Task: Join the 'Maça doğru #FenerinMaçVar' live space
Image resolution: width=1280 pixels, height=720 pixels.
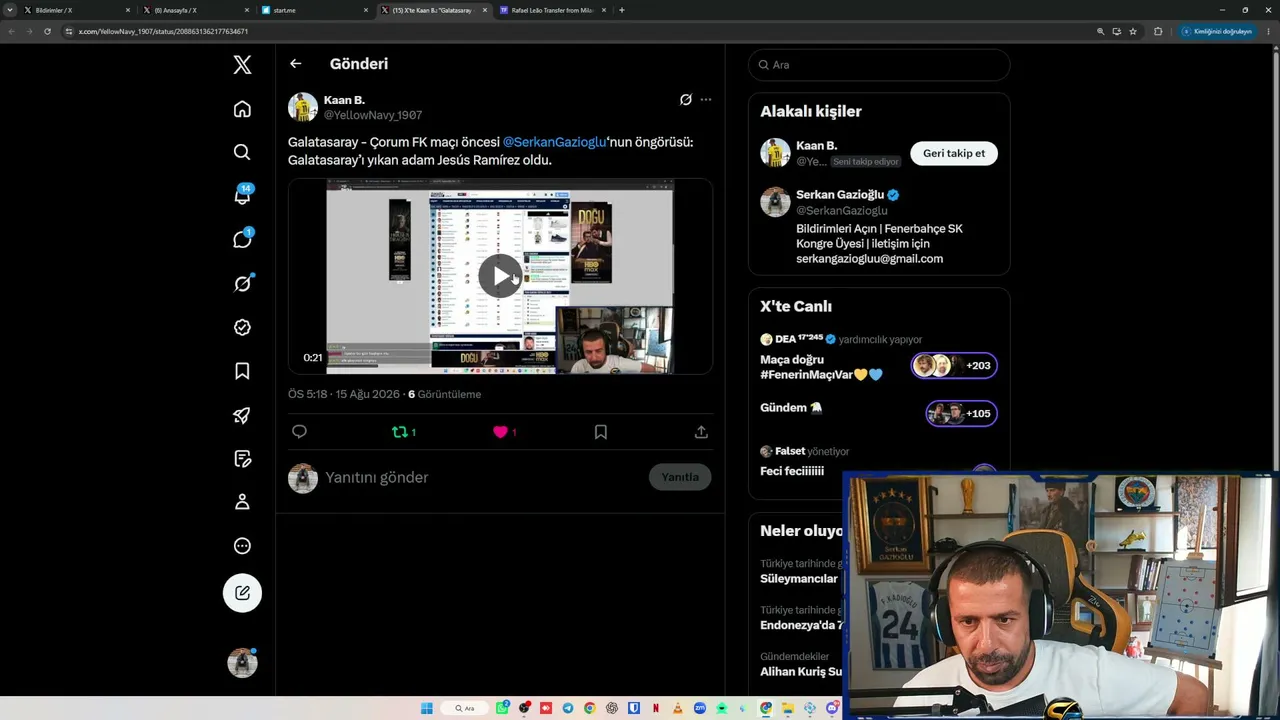Action: (x=821, y=367)
